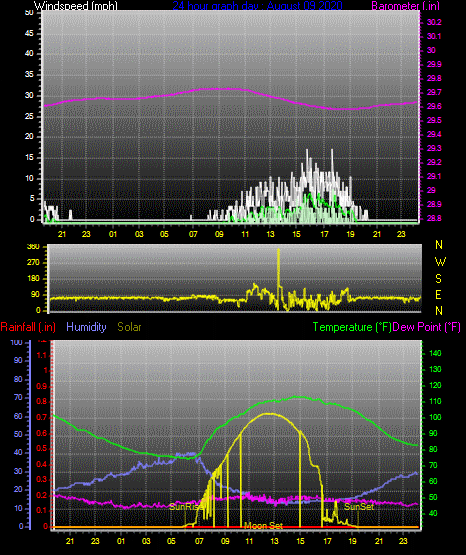Click the "28.8" barometer axis value
The height and width of the screenshot is (555, 466).
(434, 218)
